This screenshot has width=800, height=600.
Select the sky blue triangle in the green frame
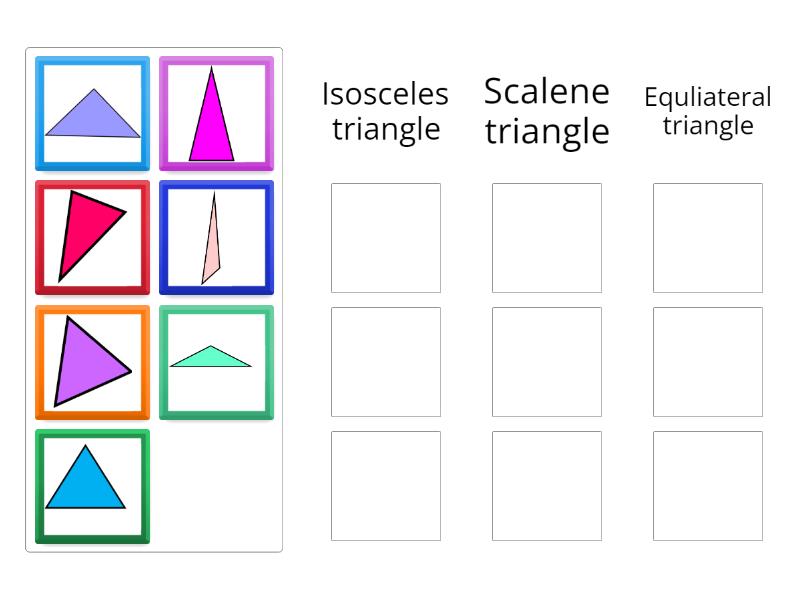click(92, 486)
